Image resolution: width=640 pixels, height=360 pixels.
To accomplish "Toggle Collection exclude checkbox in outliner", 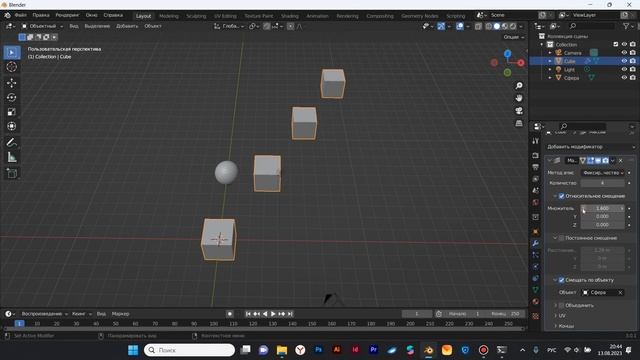I will 616,44.
